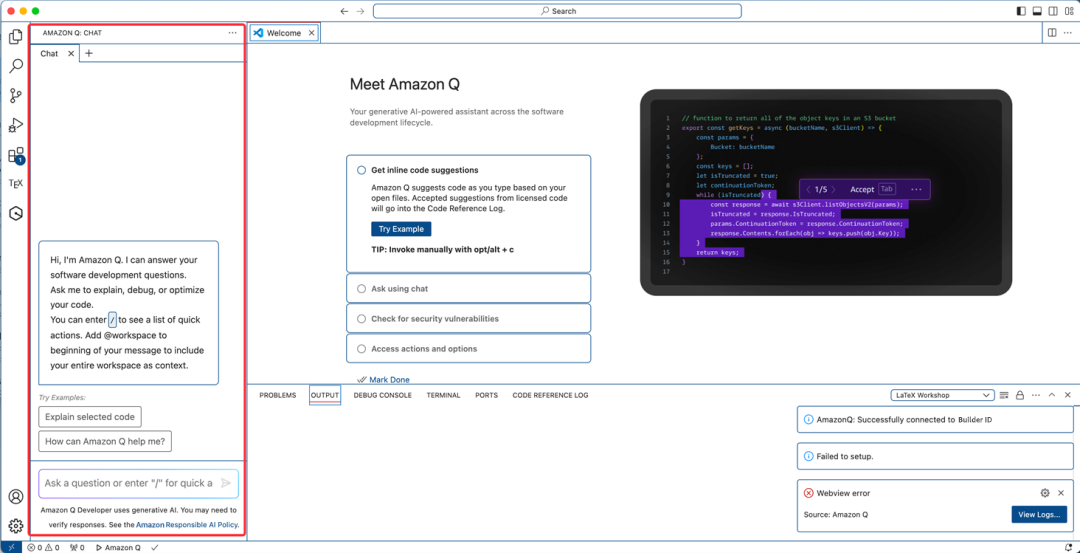Dismiss the Webview error notification

coord(1061,493)
